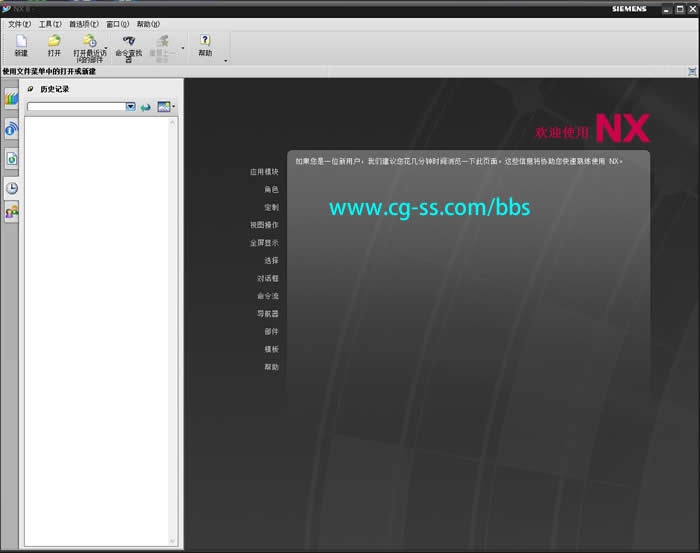Click the 导航器 welcome page link

click(x=267, y=314)
